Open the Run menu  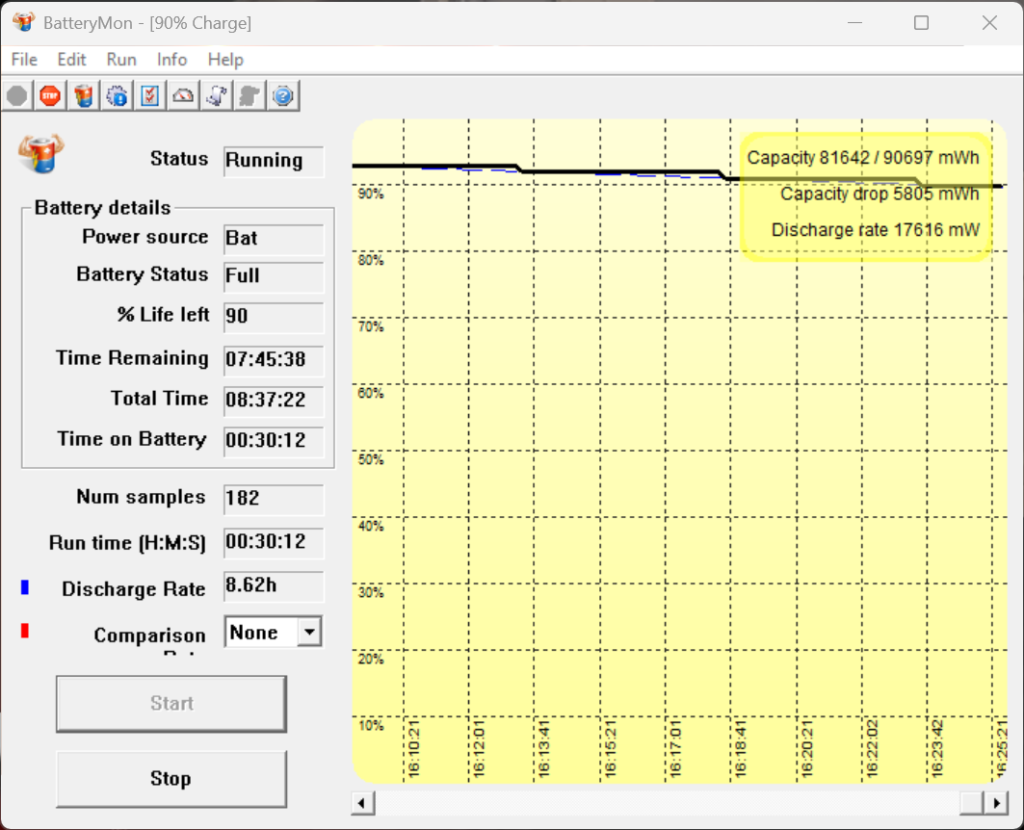pyautogui.click(x=121, y=59)
